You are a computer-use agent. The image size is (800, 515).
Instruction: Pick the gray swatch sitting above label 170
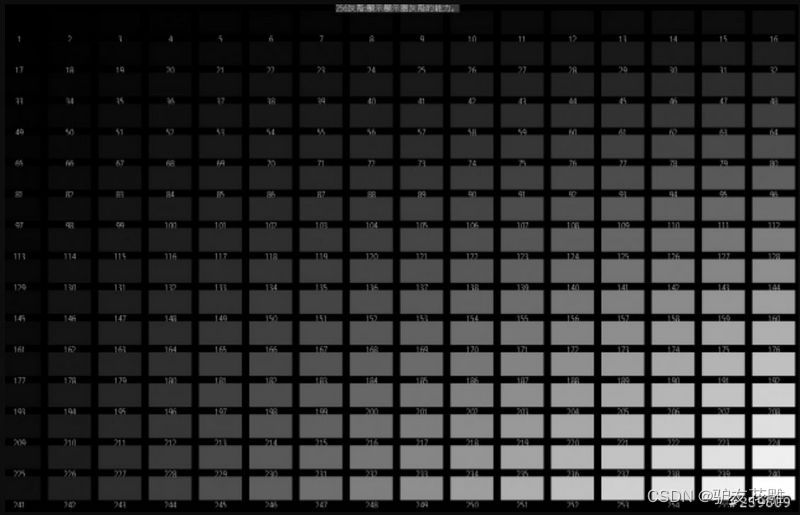(472, 333)
